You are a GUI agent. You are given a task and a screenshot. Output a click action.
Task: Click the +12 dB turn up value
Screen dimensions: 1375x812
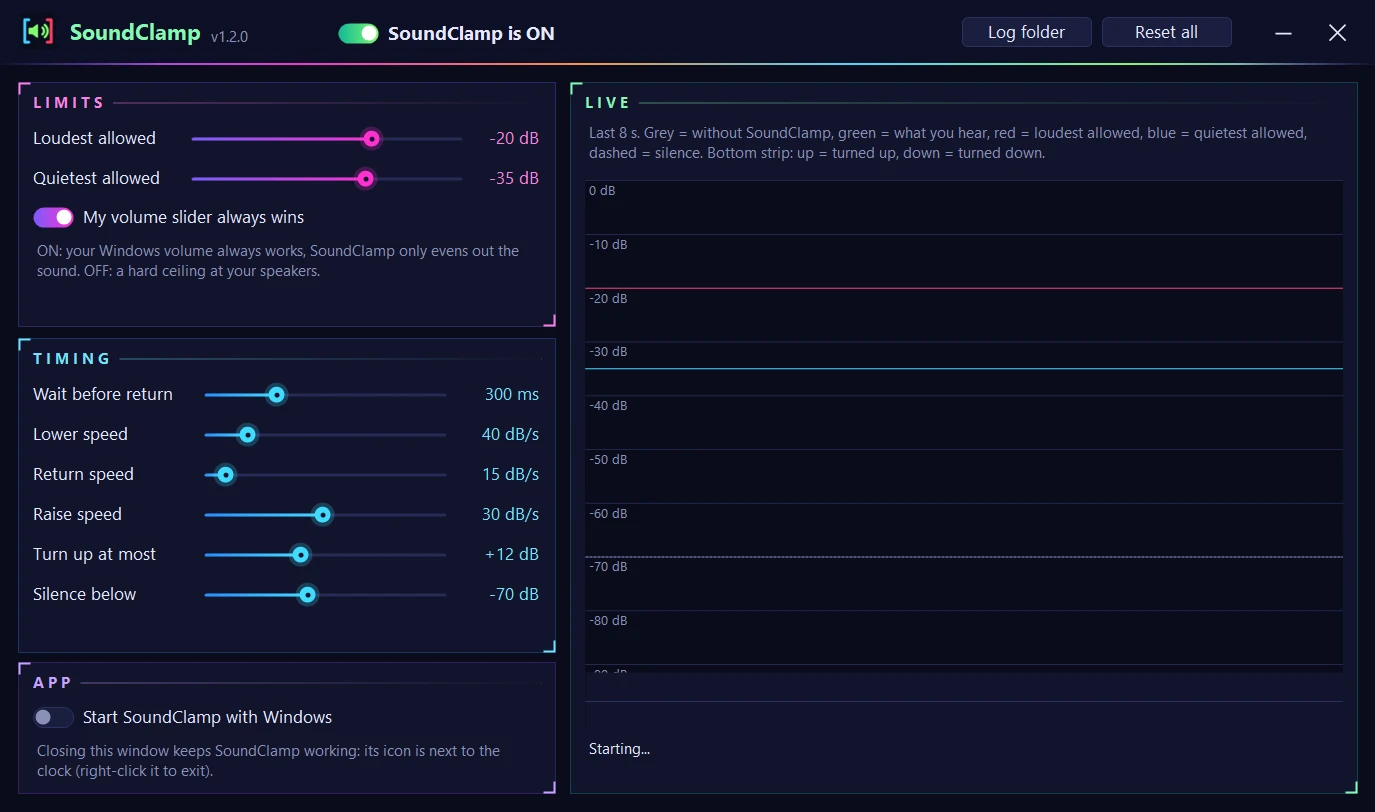point(512,554)
